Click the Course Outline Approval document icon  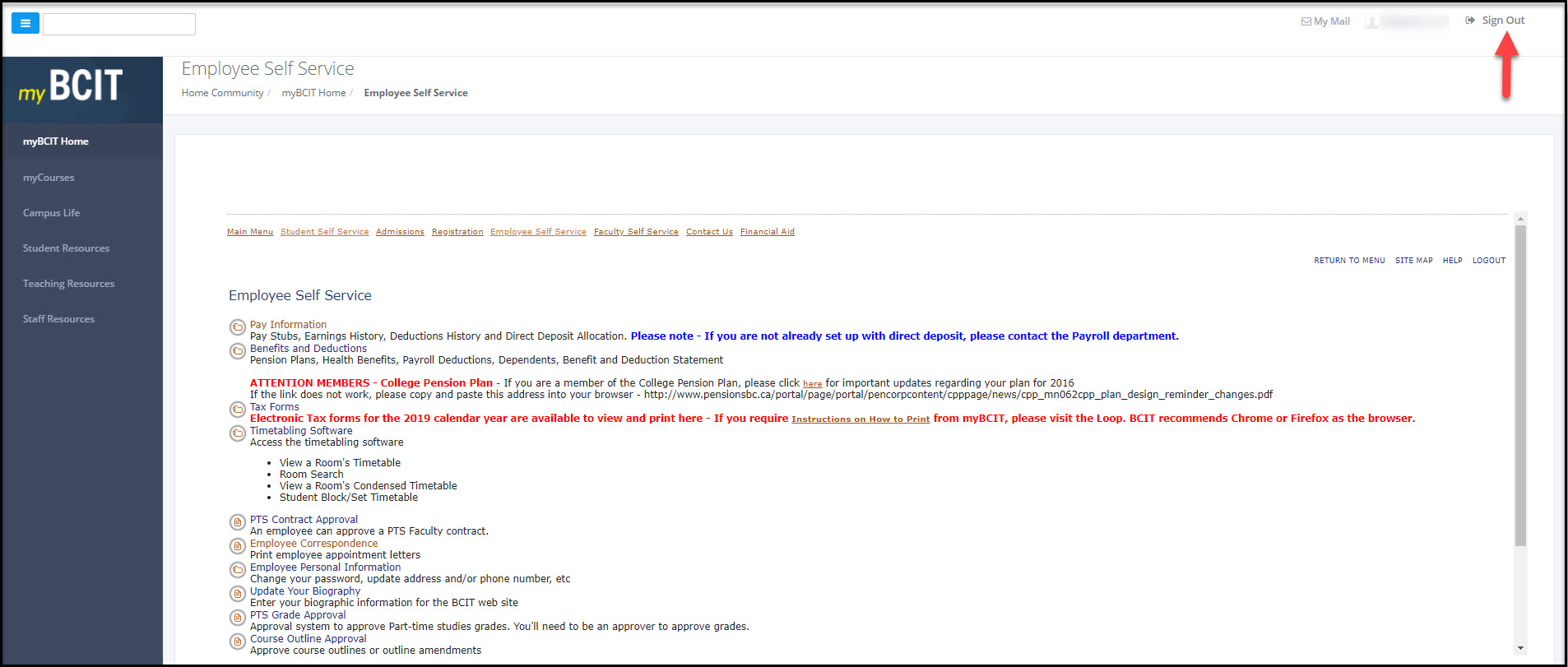click(x=237, y=642)
